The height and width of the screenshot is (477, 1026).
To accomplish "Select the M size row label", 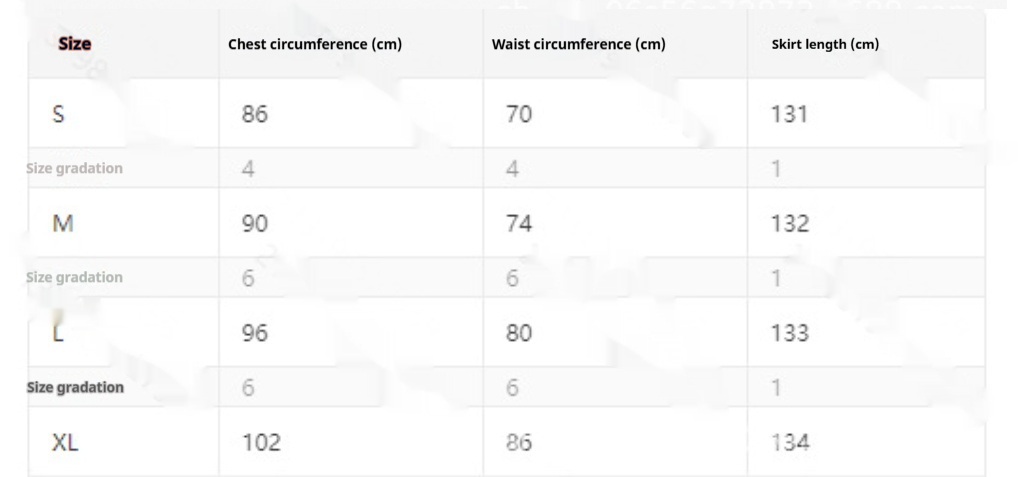I will (62, 223).
